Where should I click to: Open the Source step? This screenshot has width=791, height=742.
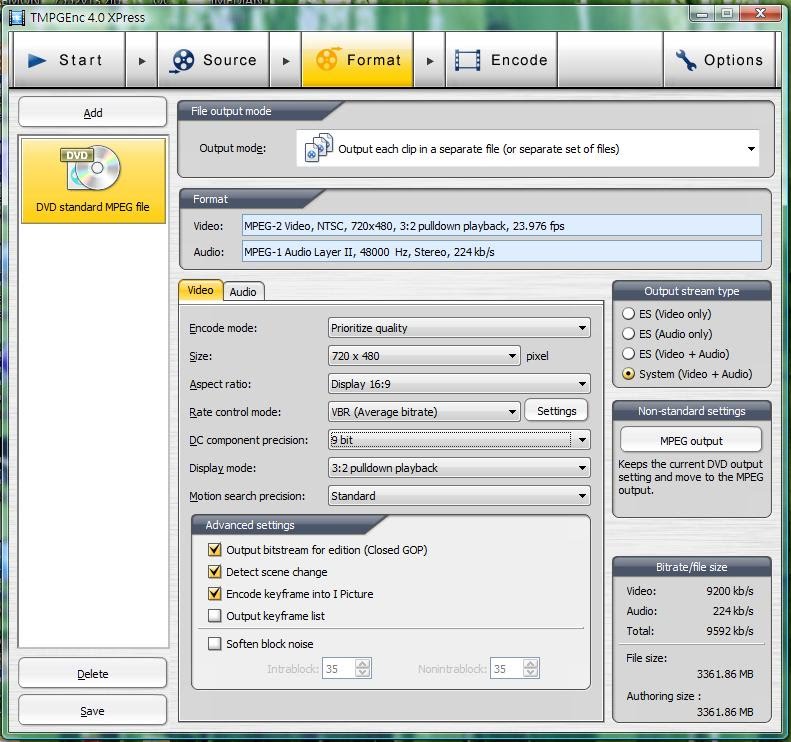(x=213, y=60)
